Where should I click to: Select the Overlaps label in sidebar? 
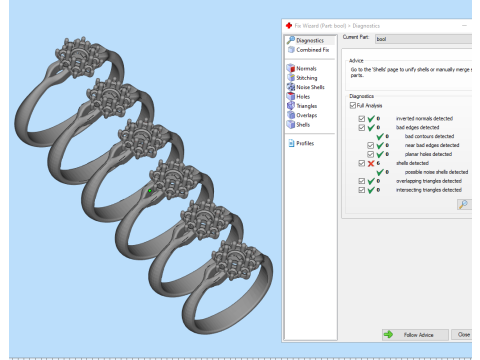tap(307, 115)
